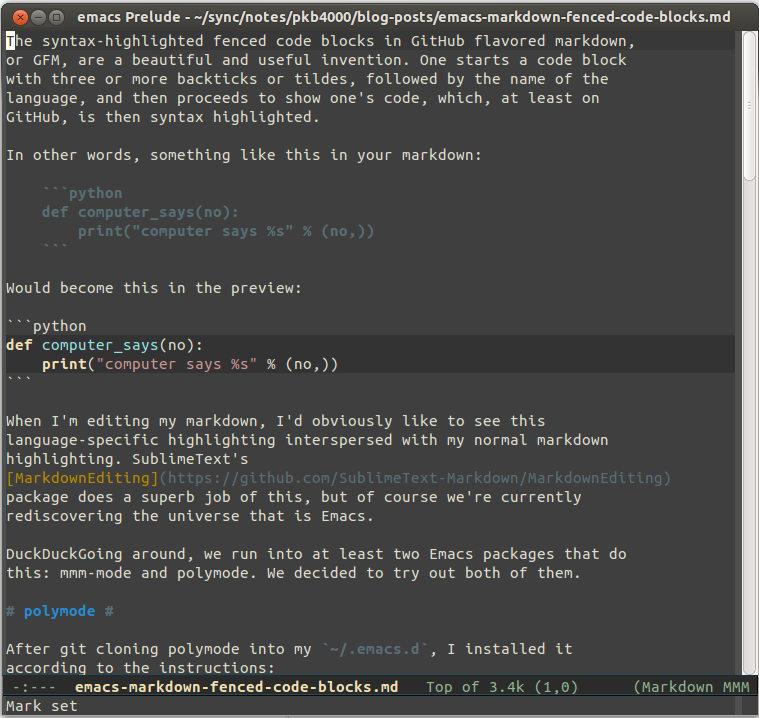Click the Markdown MMM mode indicator
This screenshot has height=718, width=759.
[691, 687]
